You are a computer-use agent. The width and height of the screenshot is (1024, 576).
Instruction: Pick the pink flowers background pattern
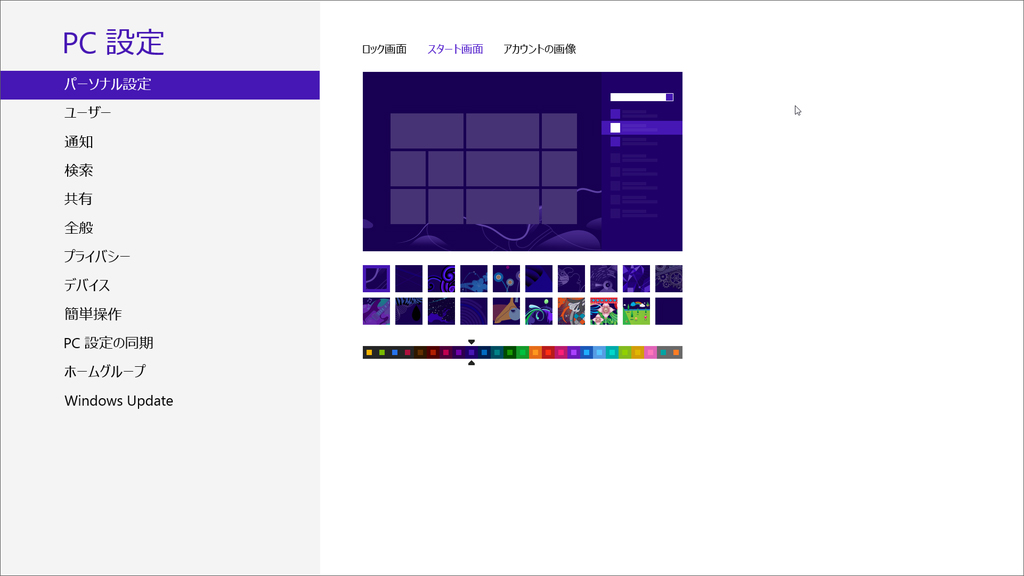603,311
